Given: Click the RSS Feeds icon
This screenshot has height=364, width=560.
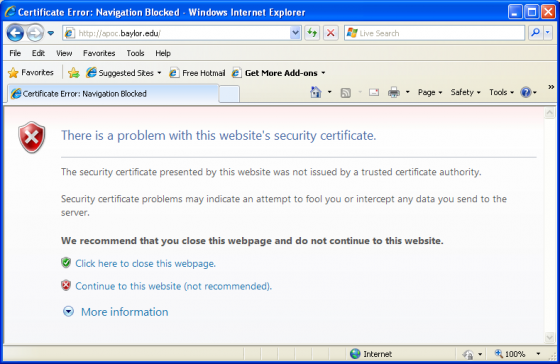Looking at the screenshot, I should tap(345, 93).
